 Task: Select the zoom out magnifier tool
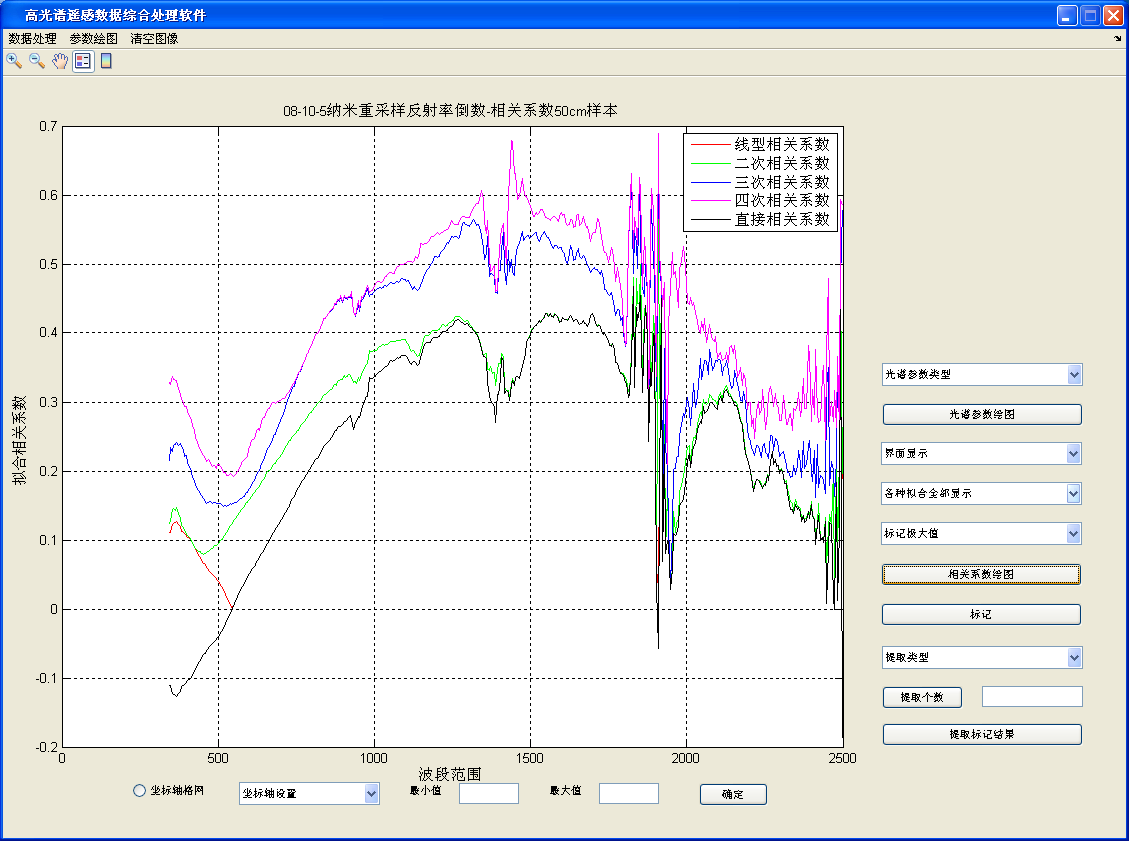[37, 61]
